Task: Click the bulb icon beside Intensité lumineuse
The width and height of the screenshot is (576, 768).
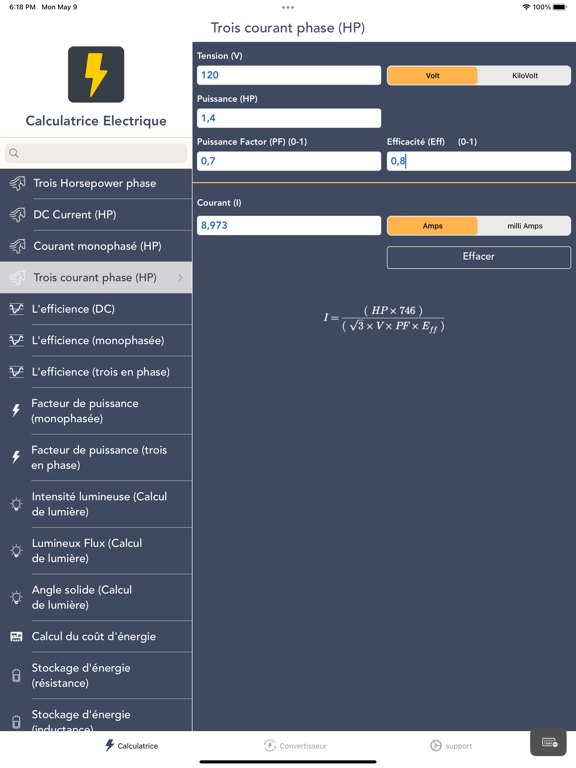Action: pyautogui.click(x=16, y=504)
